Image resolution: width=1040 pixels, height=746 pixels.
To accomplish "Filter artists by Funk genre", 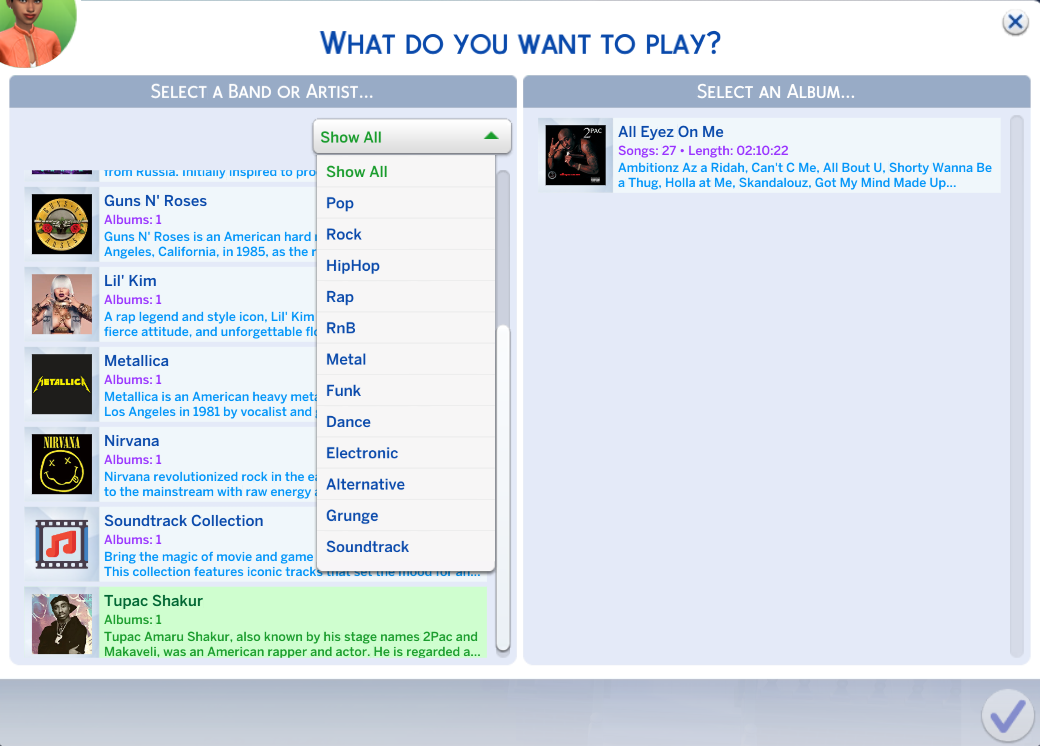I will pyautogui.click(x=406, y=391).
